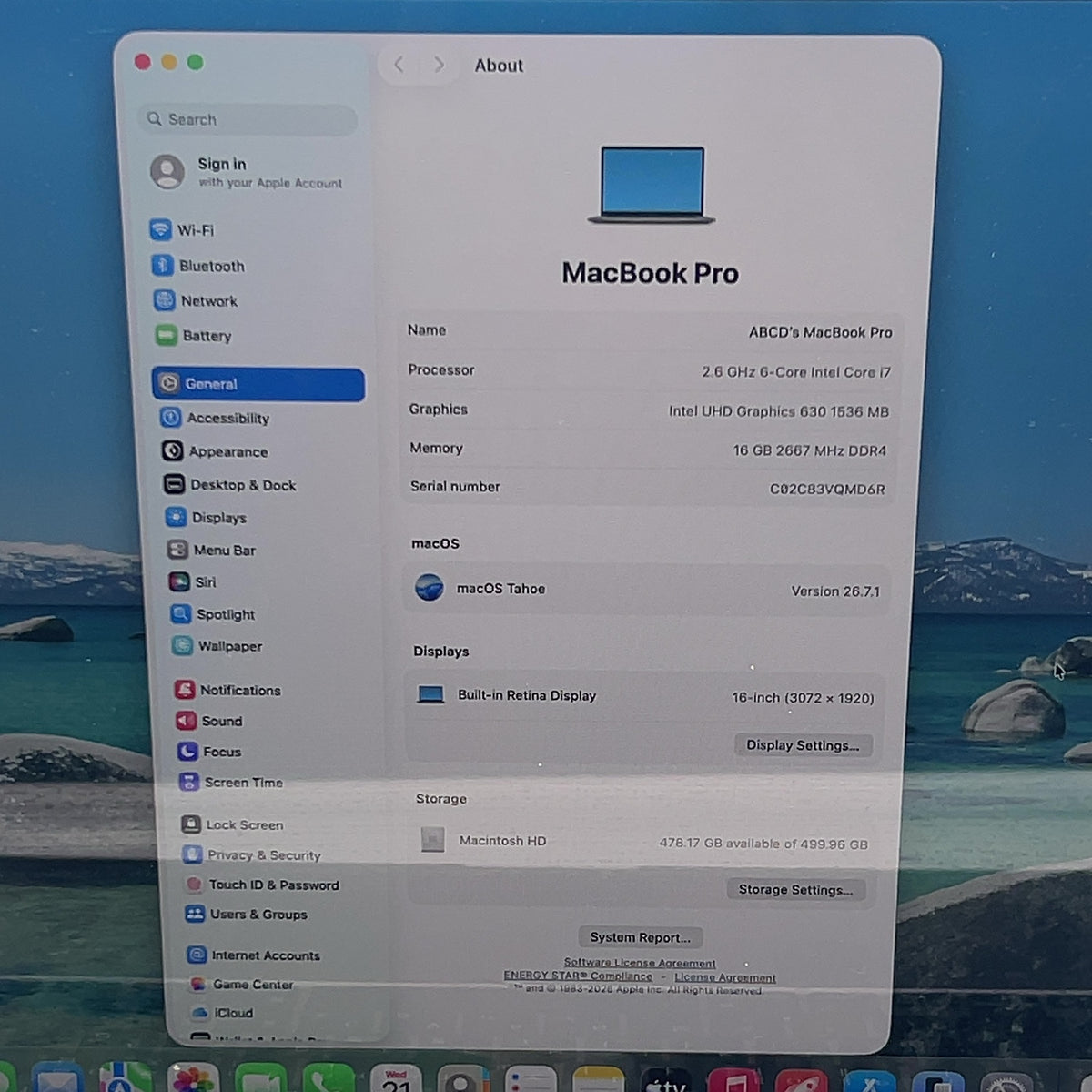Open Game Center in the sidebar
Image resolution: width=1092 pixels, height=1092 pixels.
point(242,984)
